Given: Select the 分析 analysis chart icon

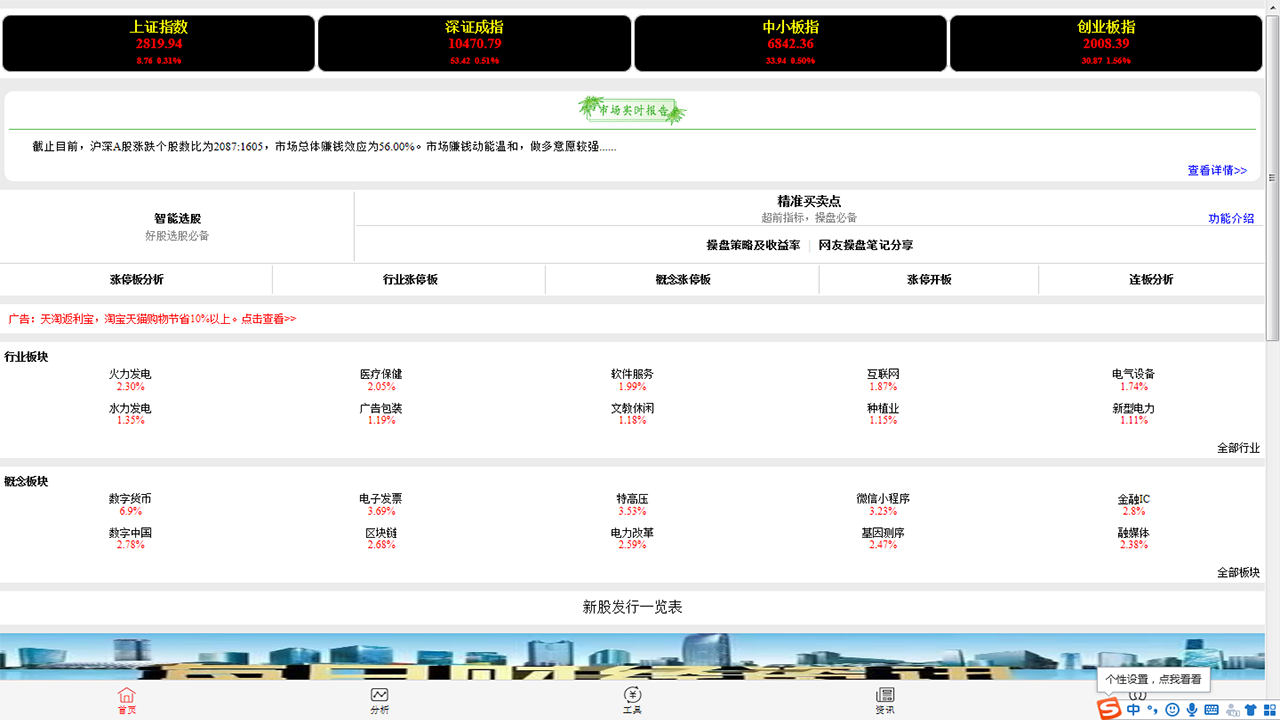Looking at the screenshot, I should [380, 700].
